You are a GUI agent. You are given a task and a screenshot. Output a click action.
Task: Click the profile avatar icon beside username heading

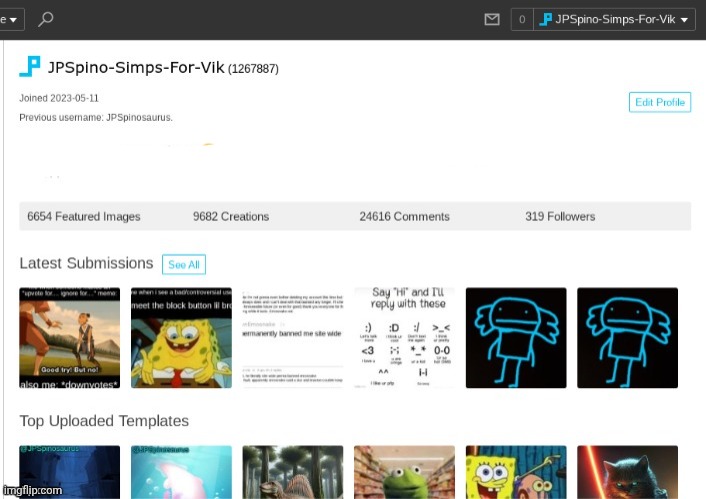[30, 66]
